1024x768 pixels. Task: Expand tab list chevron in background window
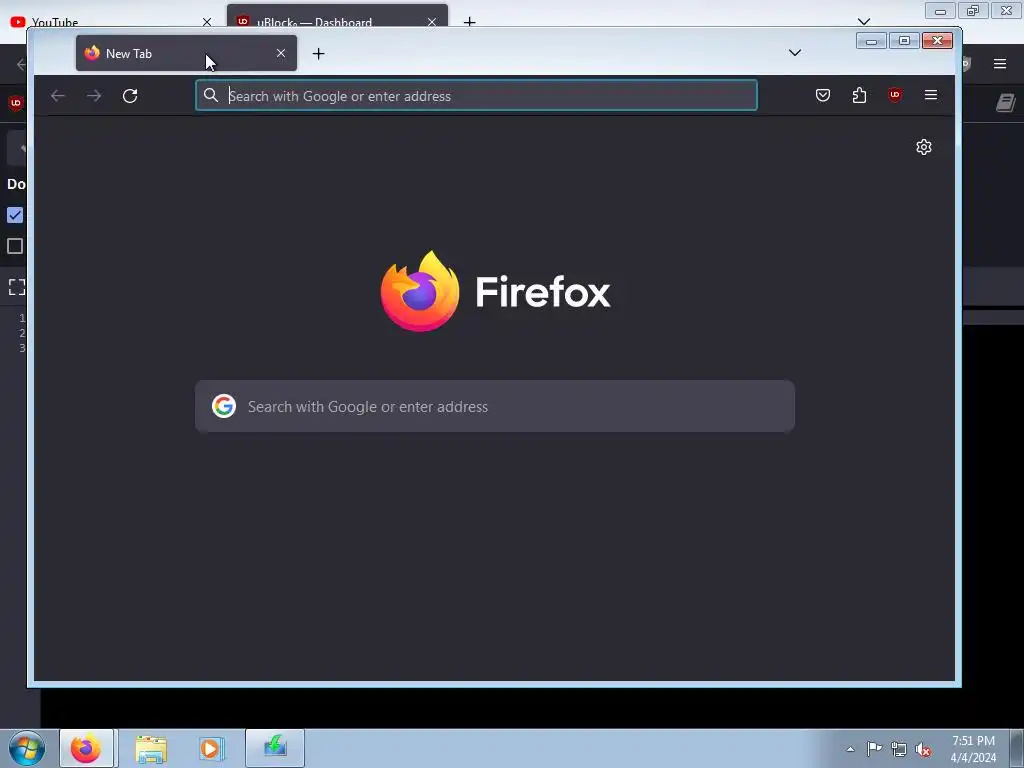point(863,22)
